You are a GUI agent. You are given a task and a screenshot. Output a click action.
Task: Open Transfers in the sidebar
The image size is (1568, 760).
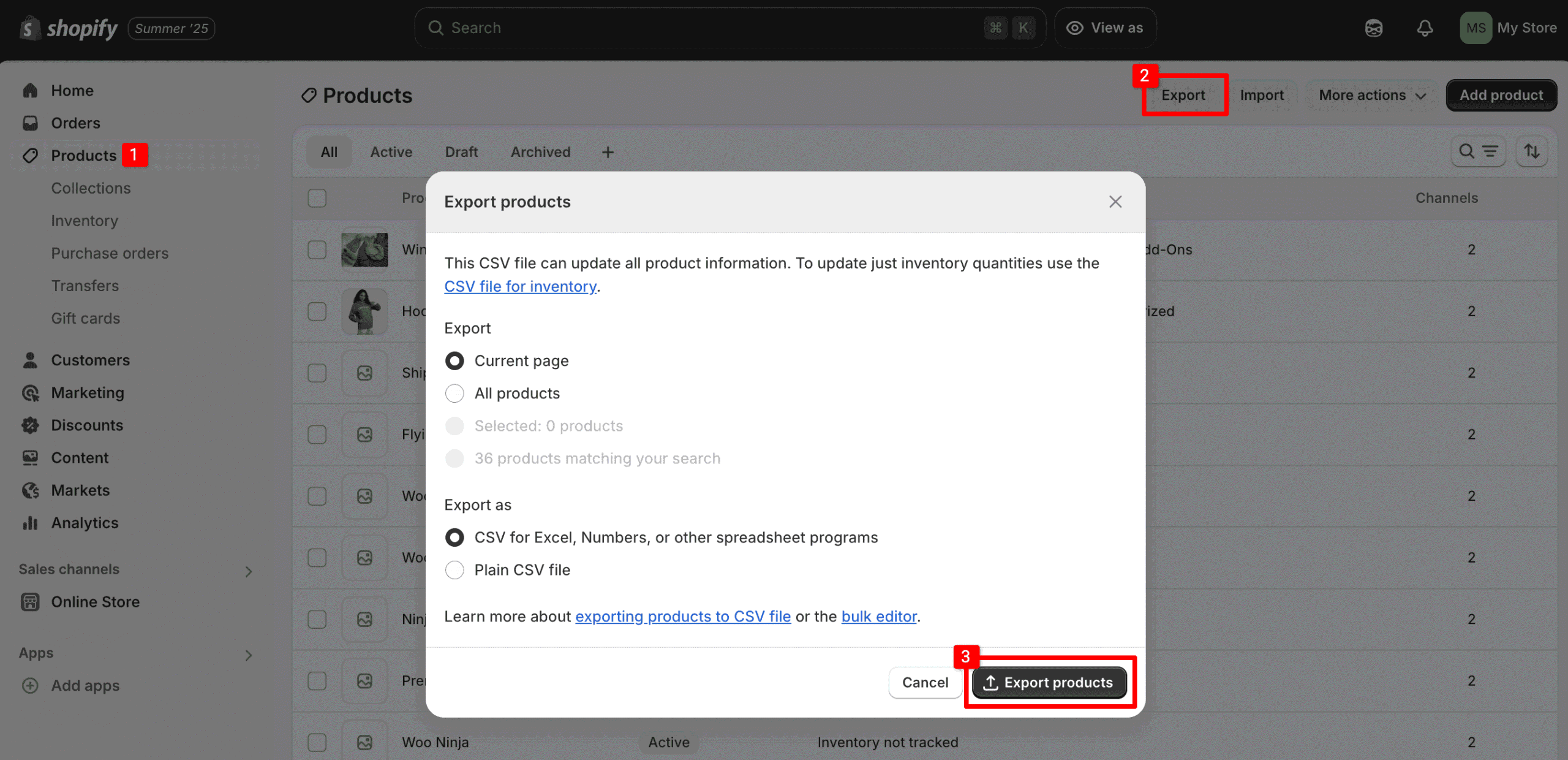click(85, 286)
